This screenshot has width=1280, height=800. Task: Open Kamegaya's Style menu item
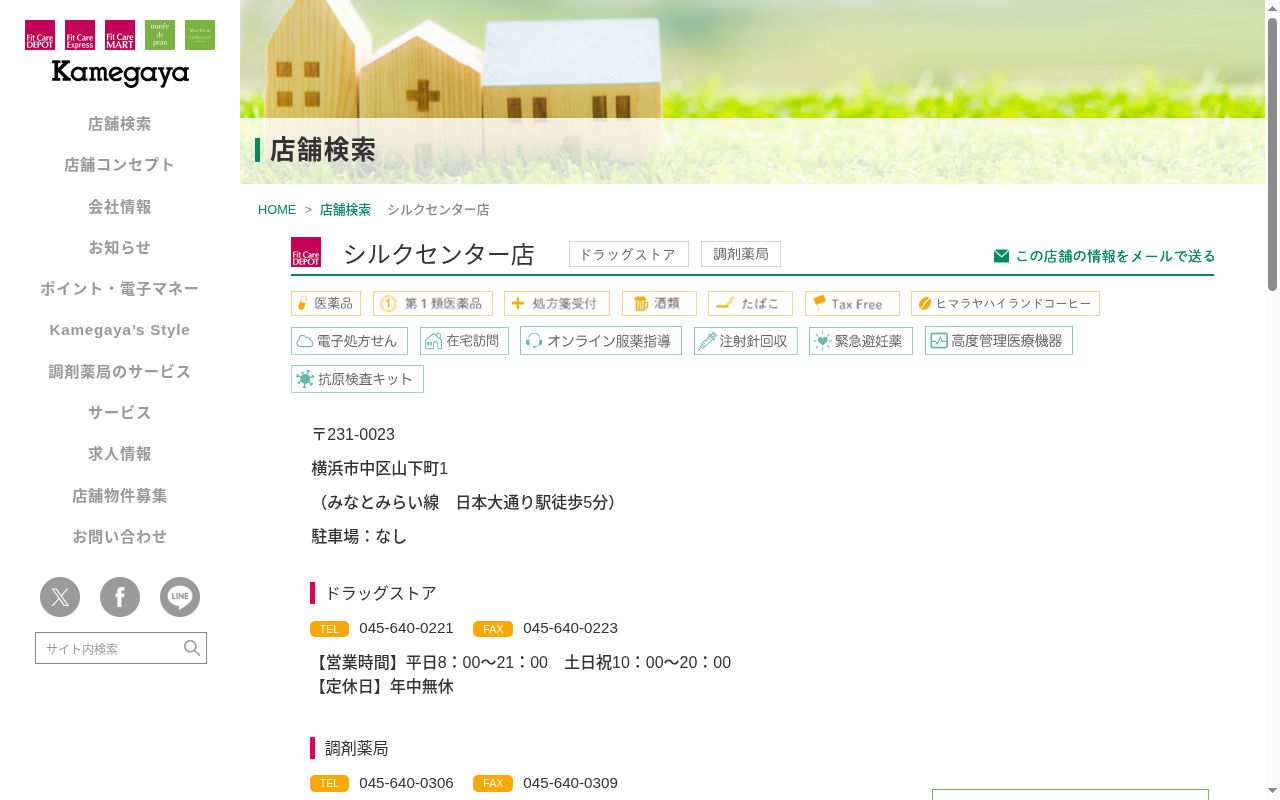(120, 330)
